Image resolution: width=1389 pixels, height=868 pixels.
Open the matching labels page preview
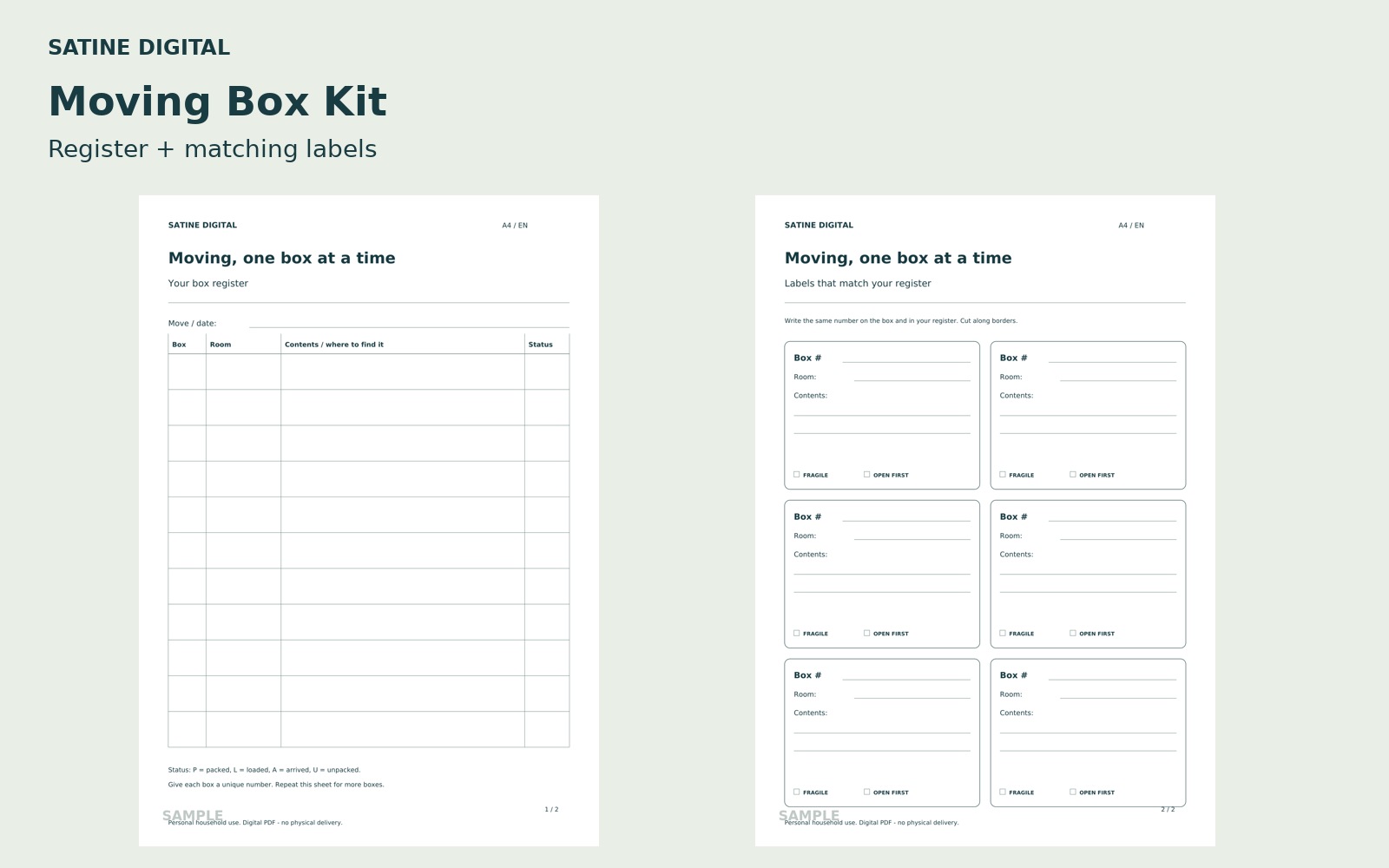click(x=985, y=521)
